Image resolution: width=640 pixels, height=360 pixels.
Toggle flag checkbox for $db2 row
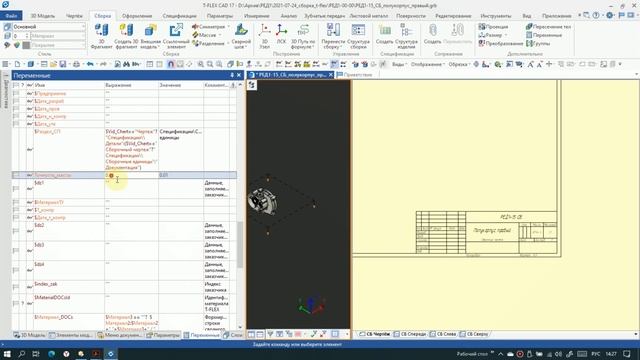click(16, 231)
